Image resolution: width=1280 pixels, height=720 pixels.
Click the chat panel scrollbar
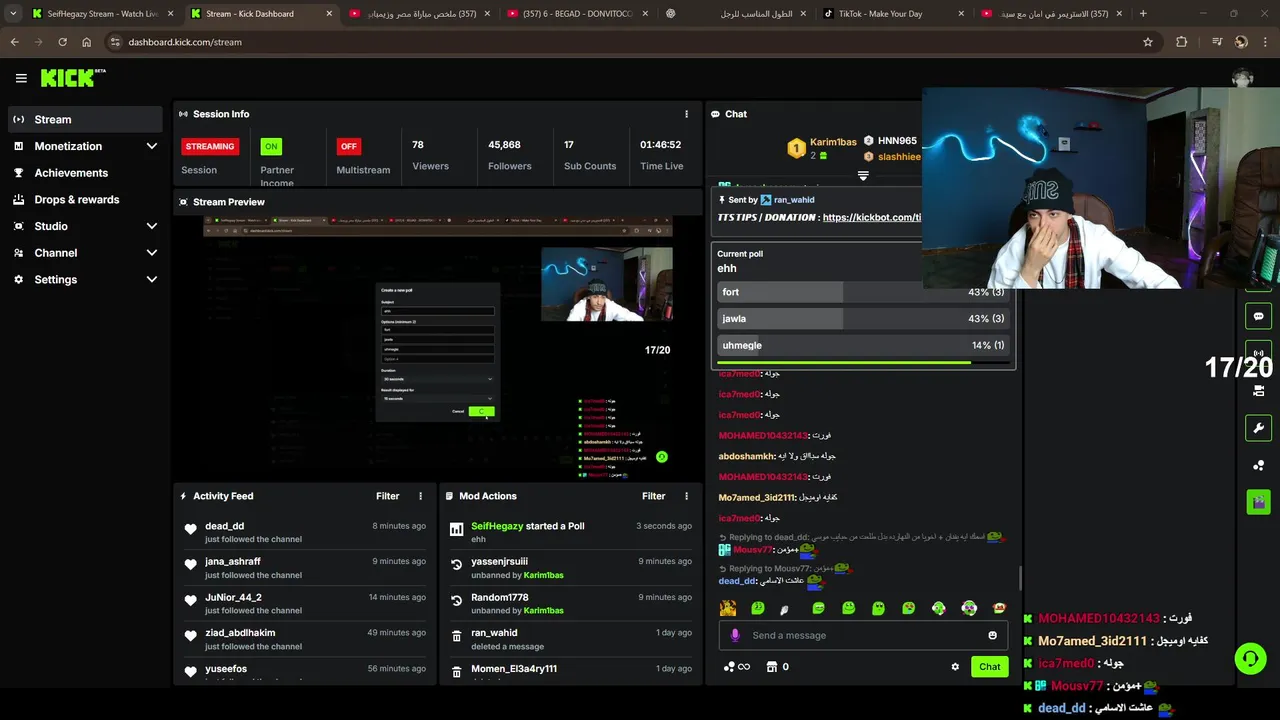(x=1019, y=580)
